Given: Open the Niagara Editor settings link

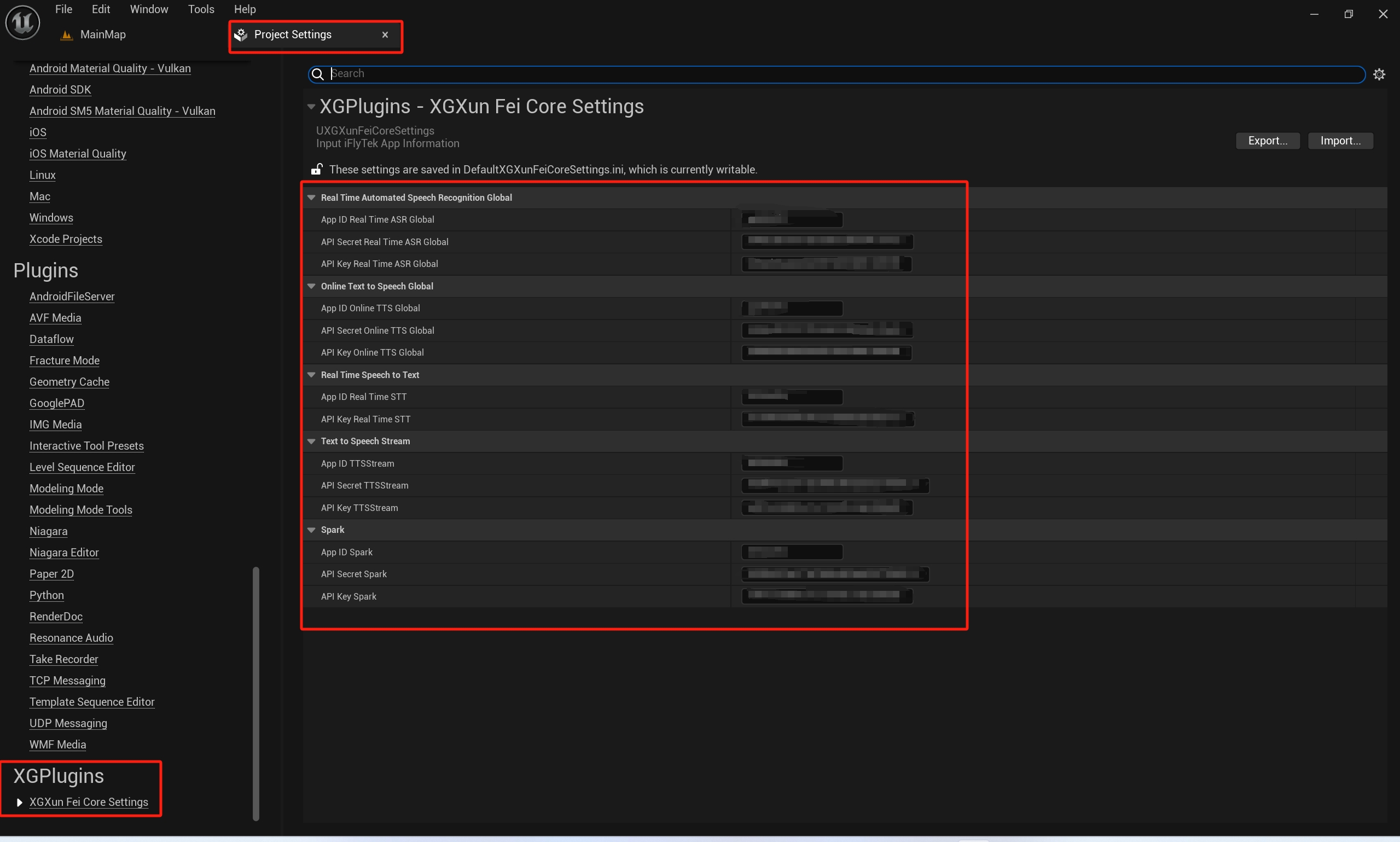Looking at the screenshot, I should pyautogui.click(x=64, y=553).
